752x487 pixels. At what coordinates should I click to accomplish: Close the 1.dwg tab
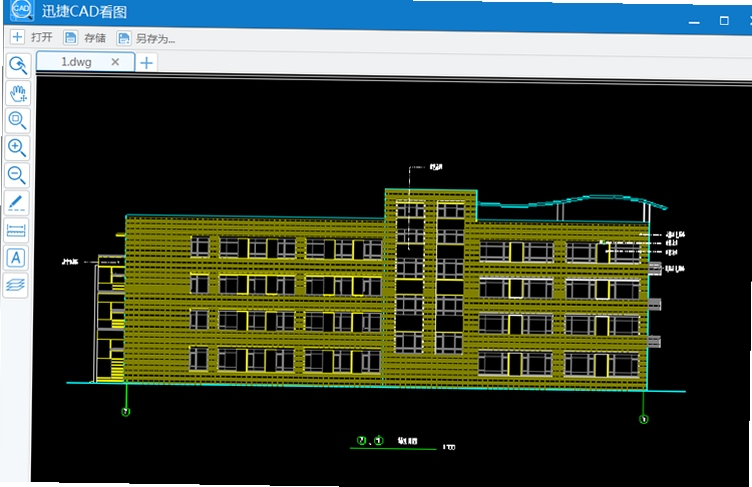pos(115,62)
